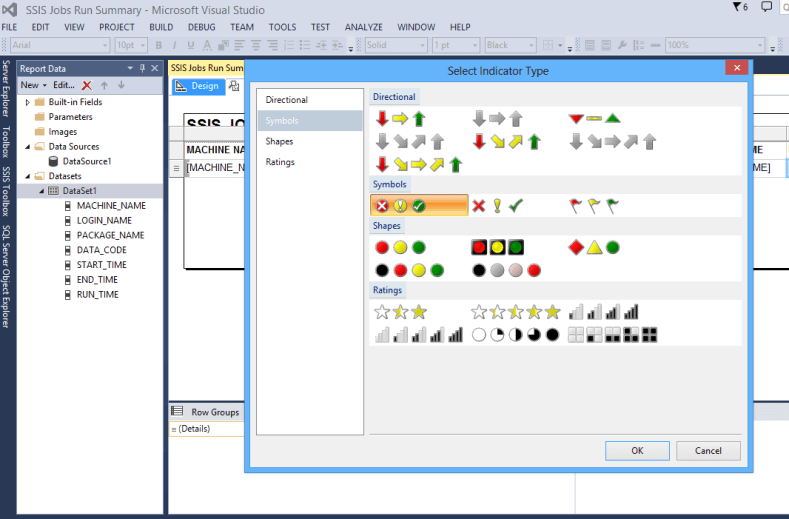Open the Server Explorer side tab
789x519 pixels.
click(x=6, y=89)
